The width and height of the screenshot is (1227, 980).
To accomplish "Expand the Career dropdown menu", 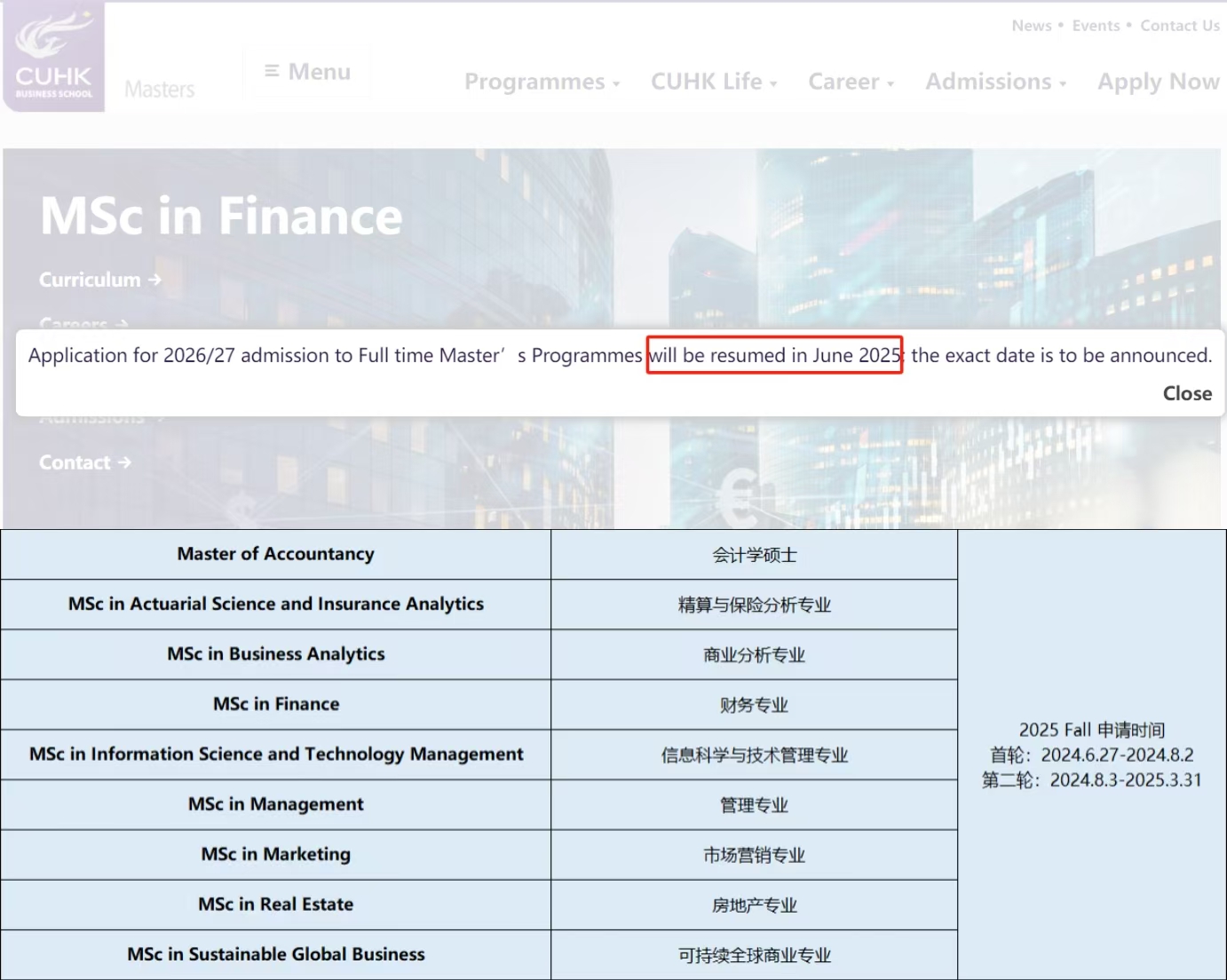I will pyautogui.click(x=851, y=82).
